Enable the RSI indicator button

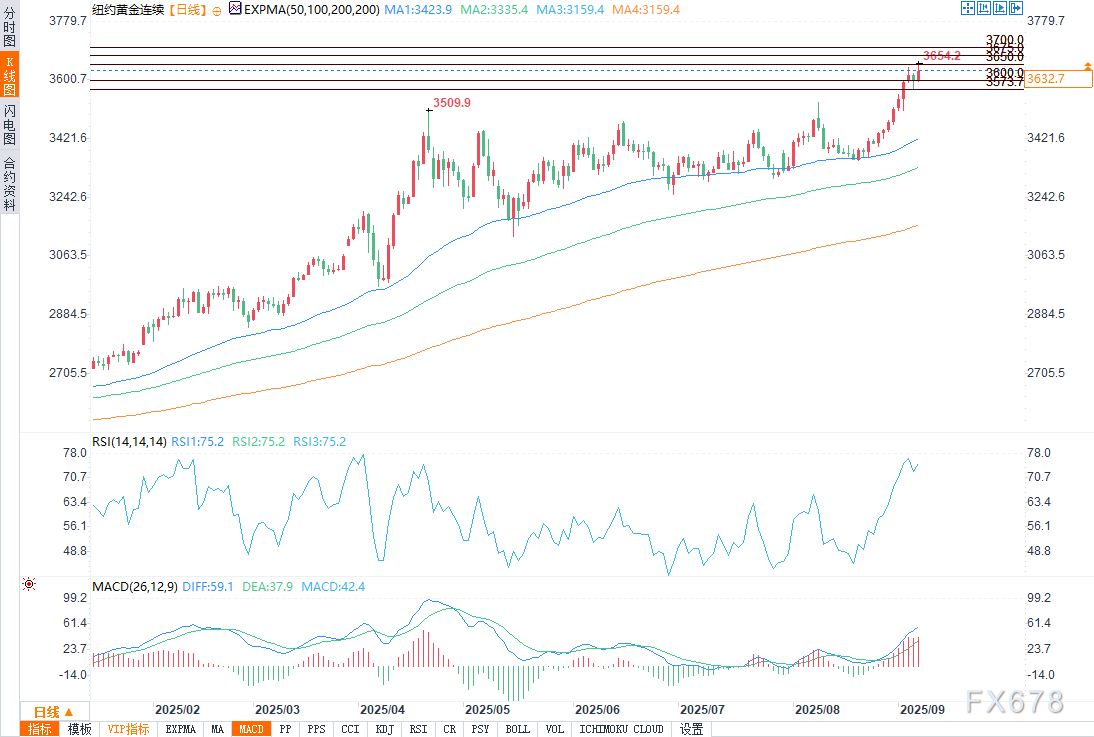tap(420, 729)
